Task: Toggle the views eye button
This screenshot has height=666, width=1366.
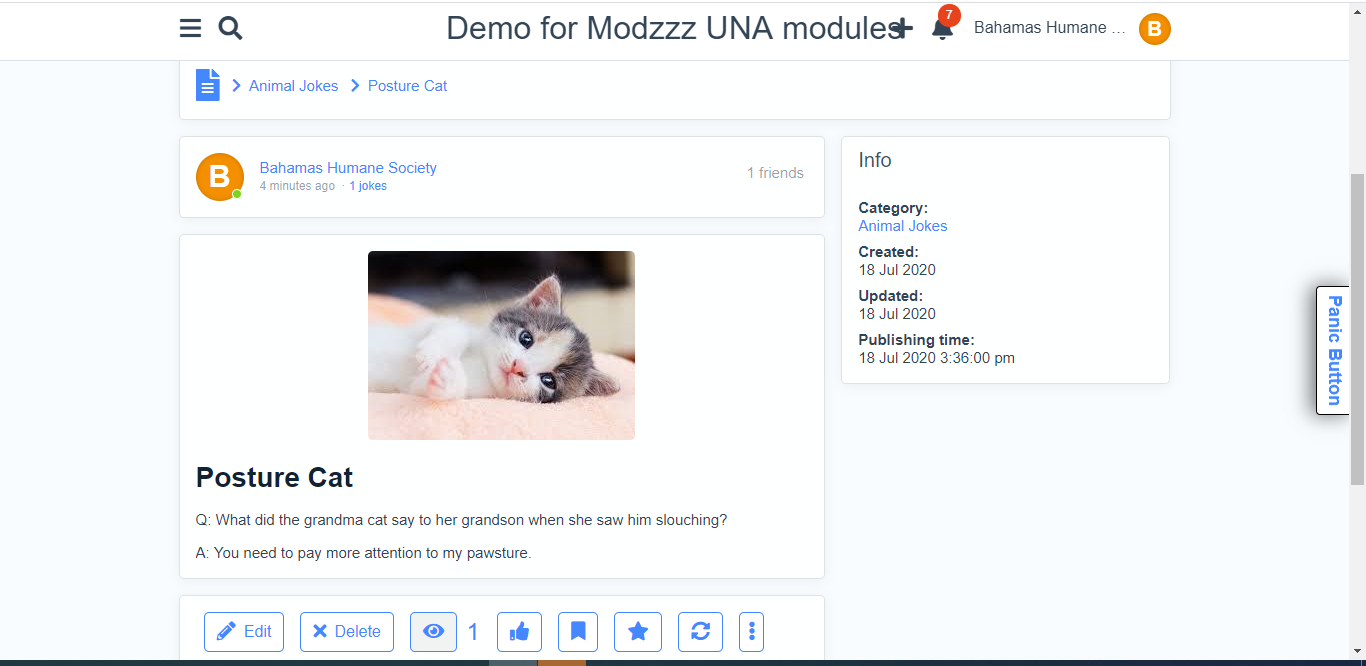Action: tap(433, 632)
